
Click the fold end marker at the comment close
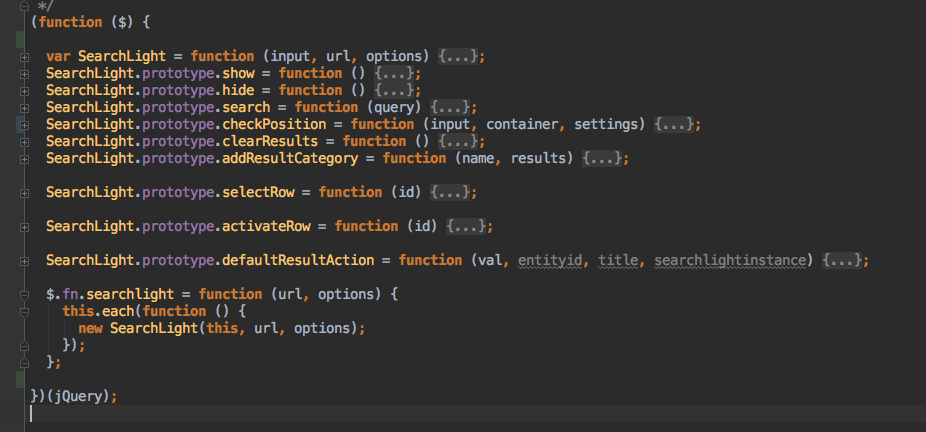(24, 5)
